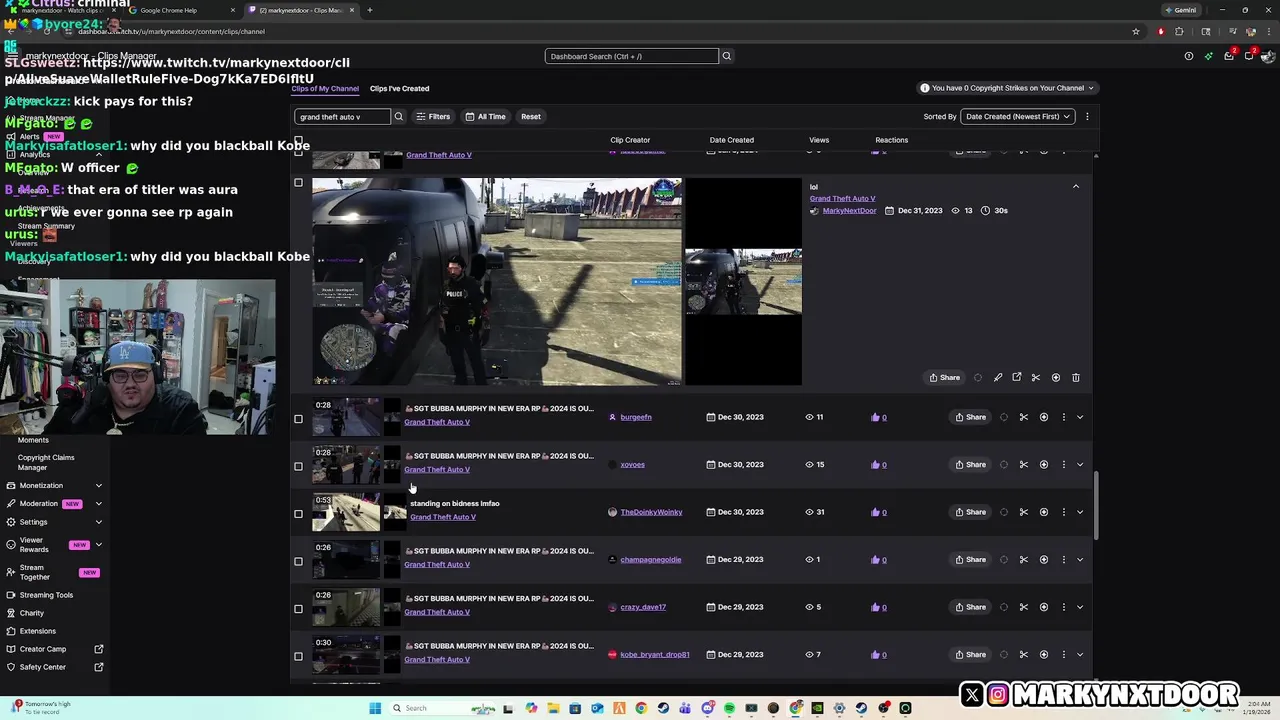Click the pencil rename icon for "lol" clip
This screenshot has width=1280, height=720.
(x=998, y=377)
